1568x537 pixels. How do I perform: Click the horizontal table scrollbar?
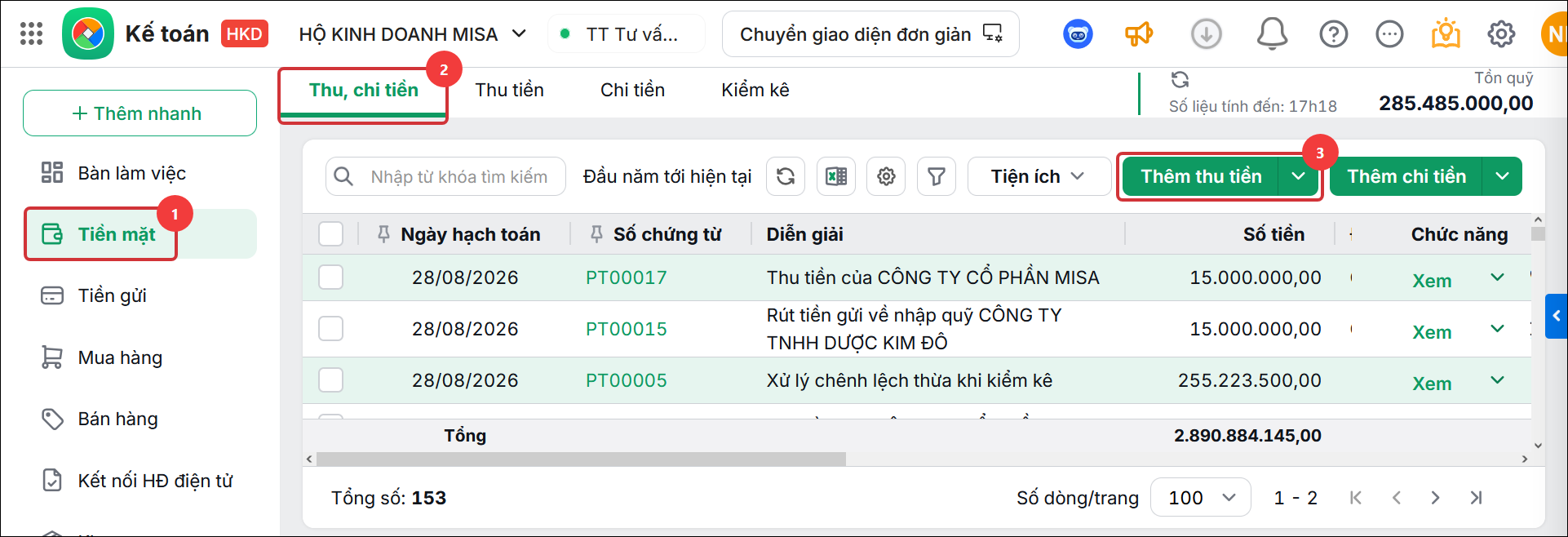pos(581,459)
